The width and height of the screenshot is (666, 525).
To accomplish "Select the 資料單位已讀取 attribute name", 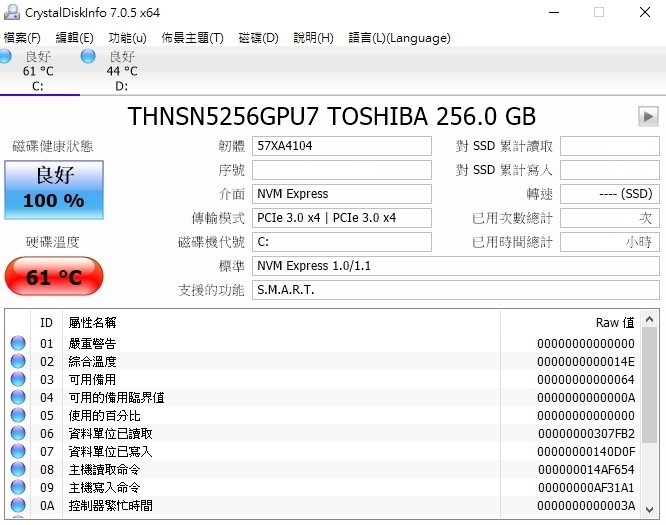I will click(110, 434).
